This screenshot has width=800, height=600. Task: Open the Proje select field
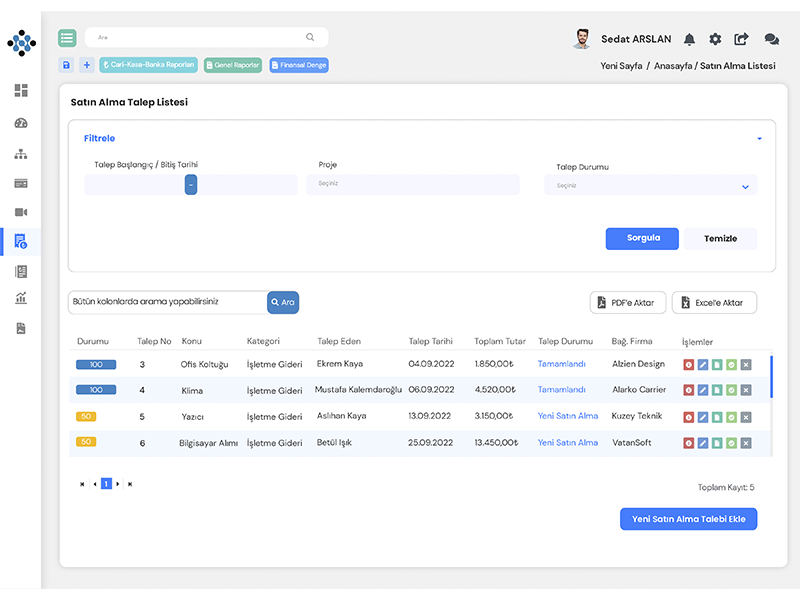click(413, 185)
